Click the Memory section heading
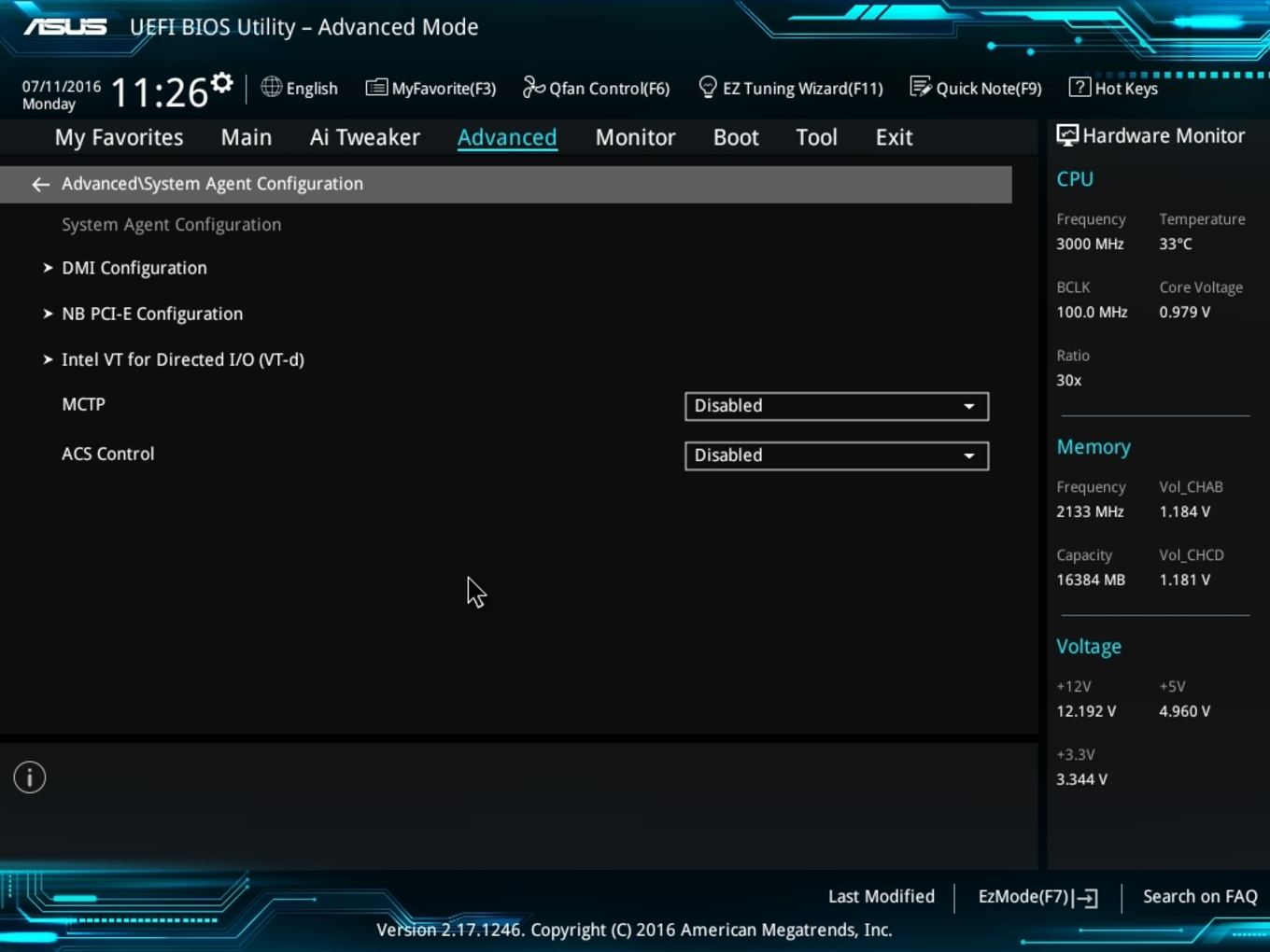This screenshot has width=1270, height=952. [x=1094, y=447]
